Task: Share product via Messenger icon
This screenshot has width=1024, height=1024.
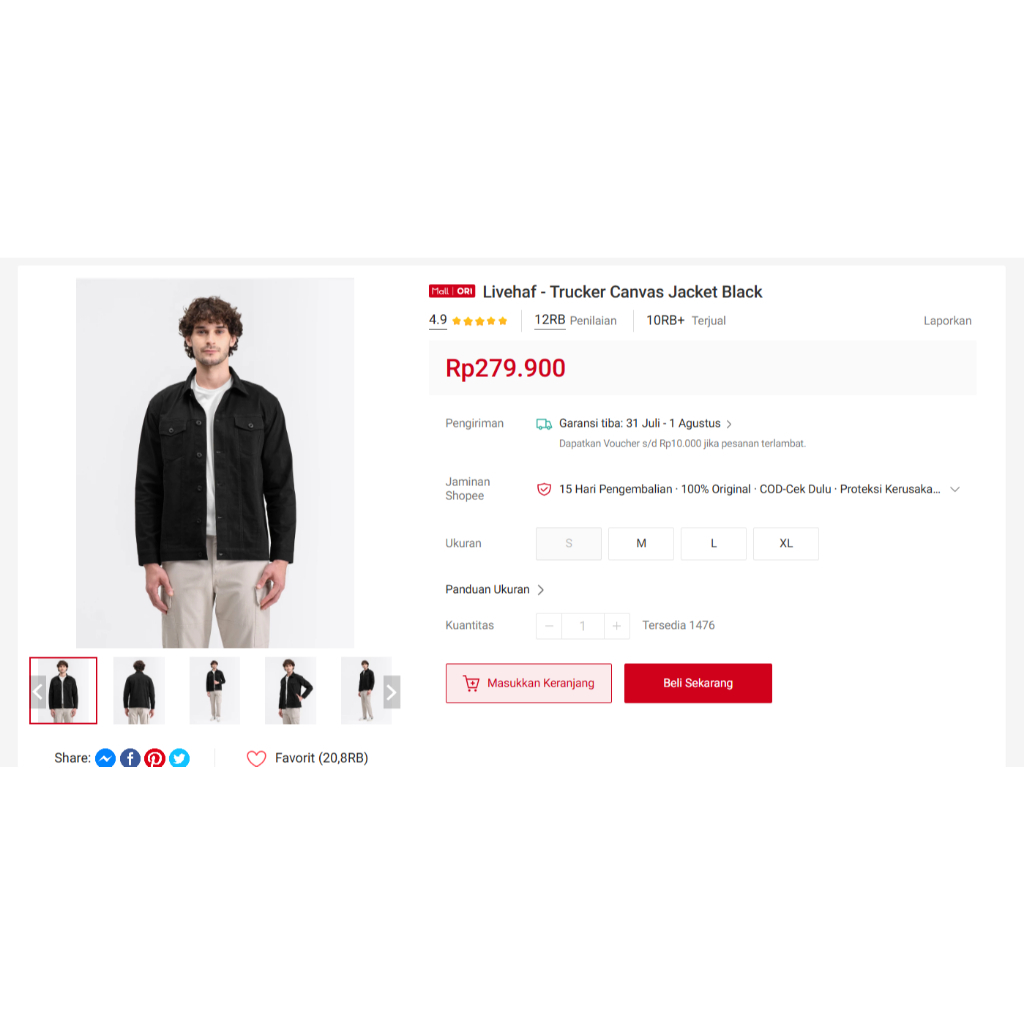Action: (105, 758)
